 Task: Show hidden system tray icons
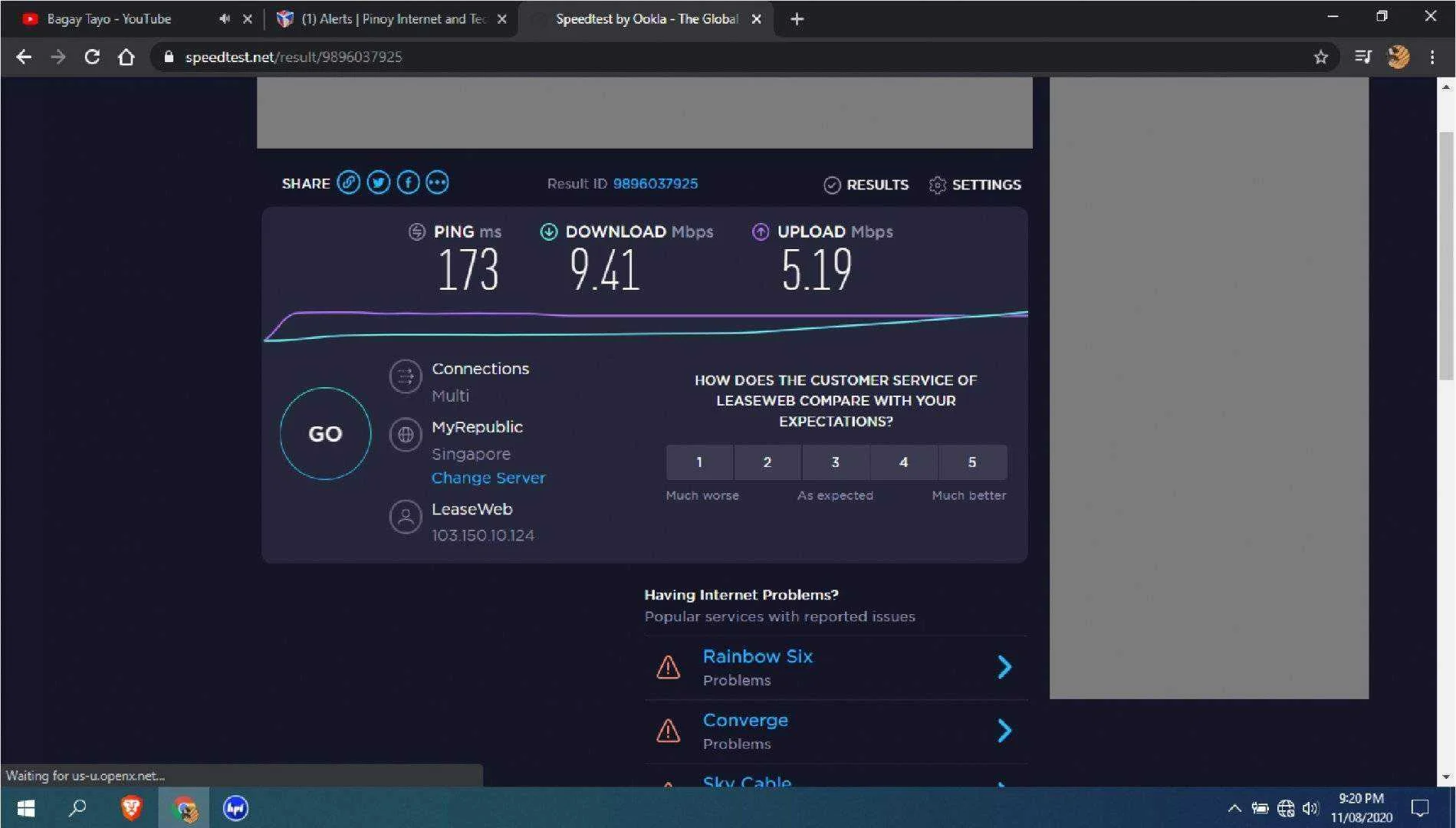point(1234,808)
